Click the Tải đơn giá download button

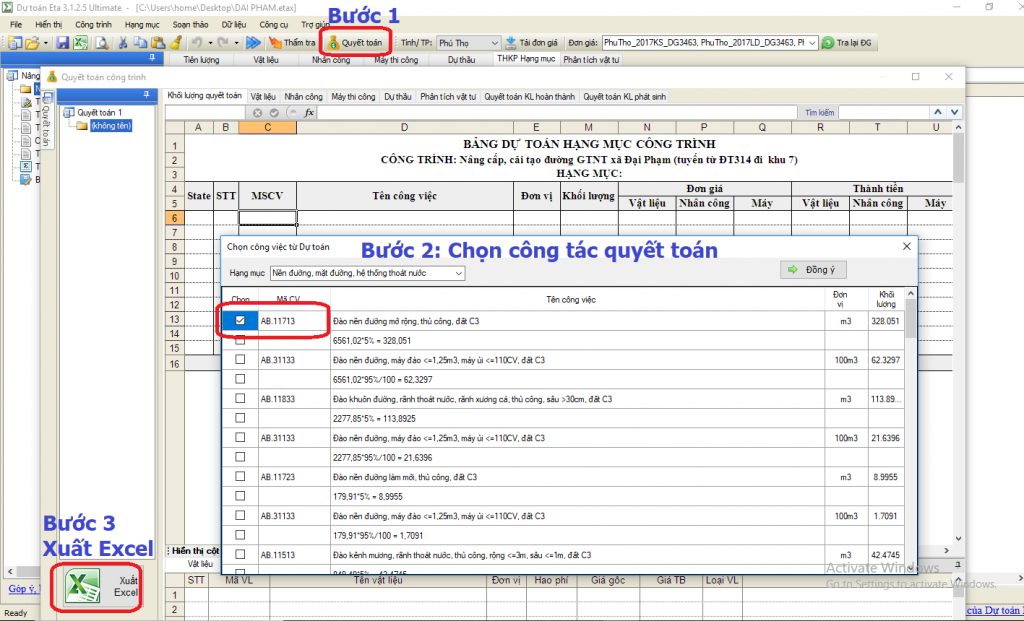(531, 43)
